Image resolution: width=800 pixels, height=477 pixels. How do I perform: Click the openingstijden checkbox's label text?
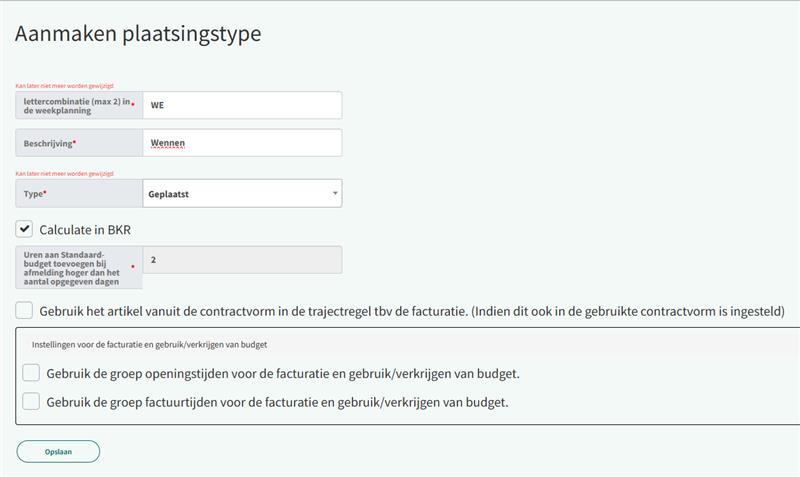[x=283, y=374]
